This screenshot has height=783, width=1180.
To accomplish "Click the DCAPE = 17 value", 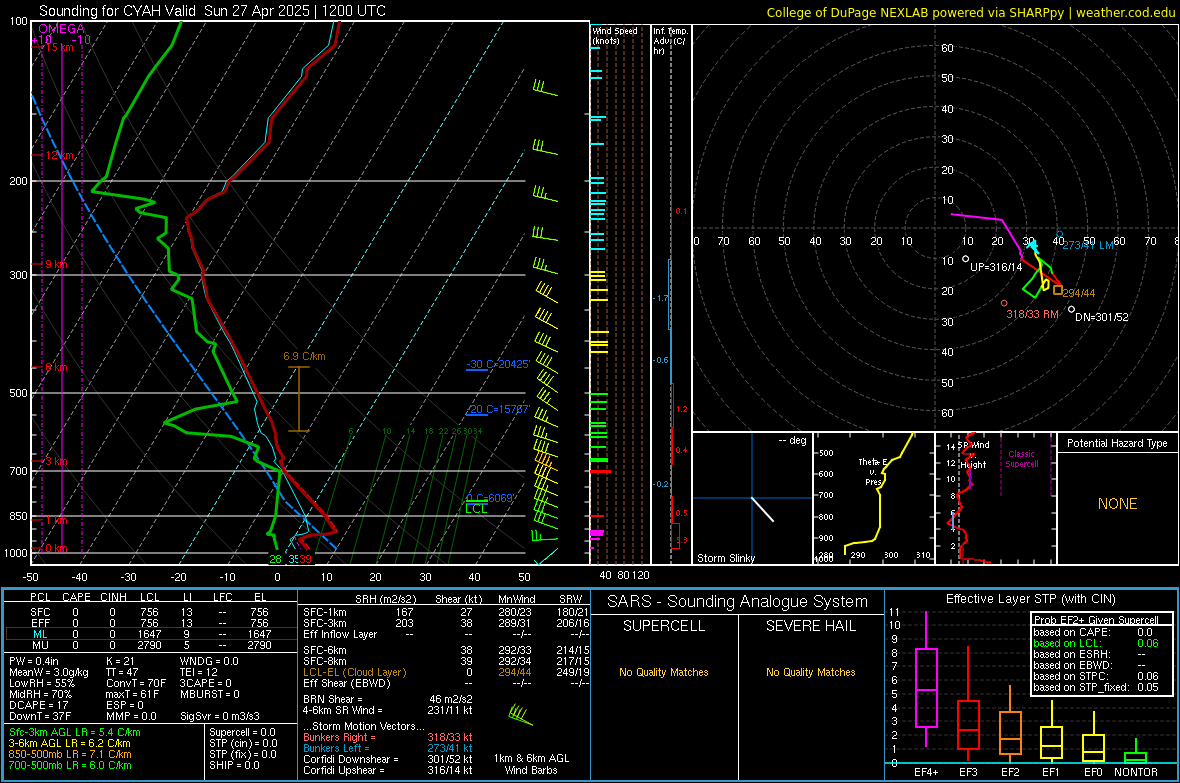I will 38,705.
